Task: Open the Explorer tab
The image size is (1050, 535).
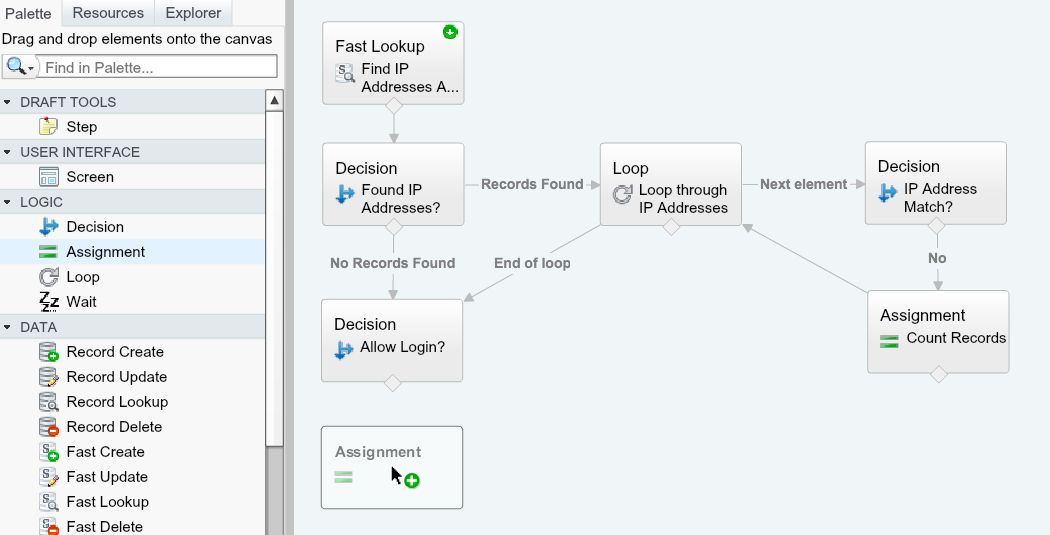Action: click(x=194, y=13)
